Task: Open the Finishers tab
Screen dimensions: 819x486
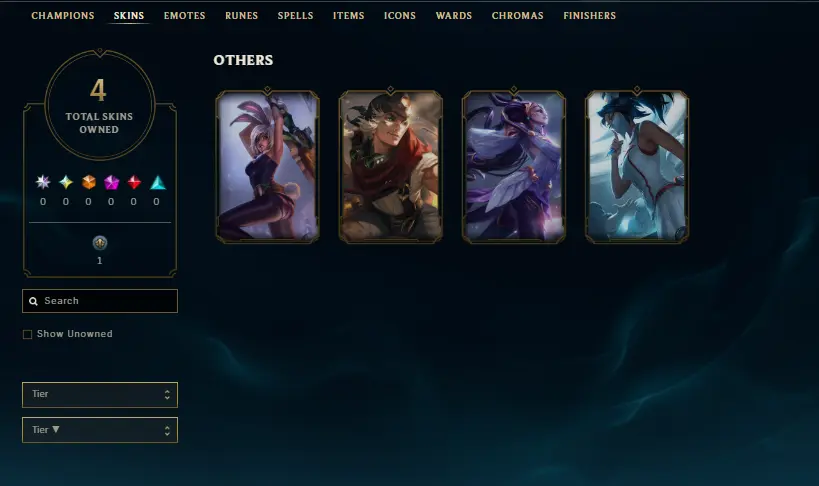Action: [x=590, y=16]
